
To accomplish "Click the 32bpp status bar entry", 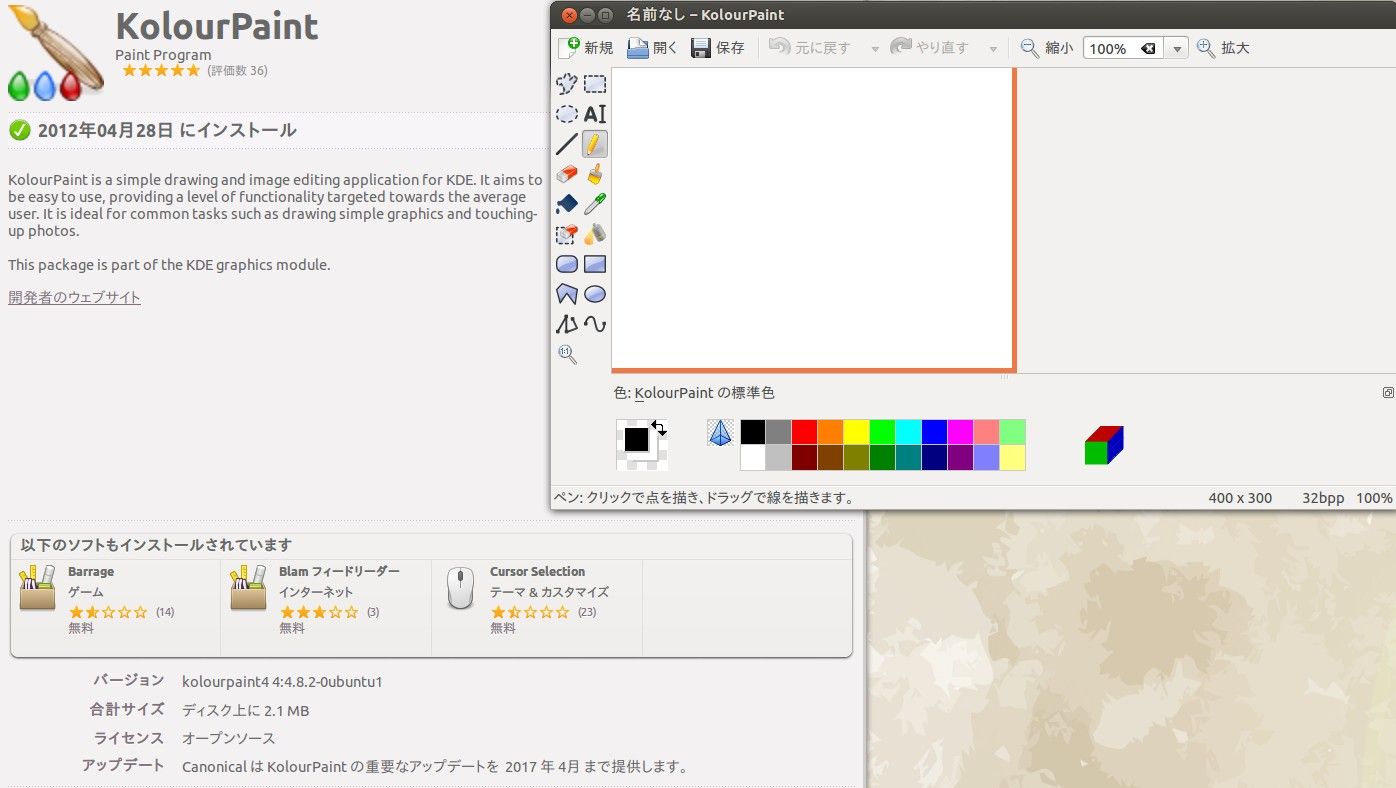I will click(1322, 498).
